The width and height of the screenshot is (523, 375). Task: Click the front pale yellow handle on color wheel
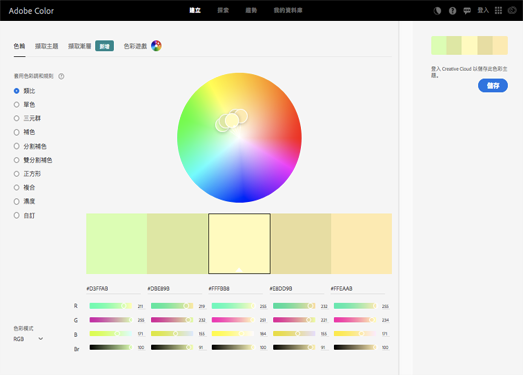(x=232, y=120)
